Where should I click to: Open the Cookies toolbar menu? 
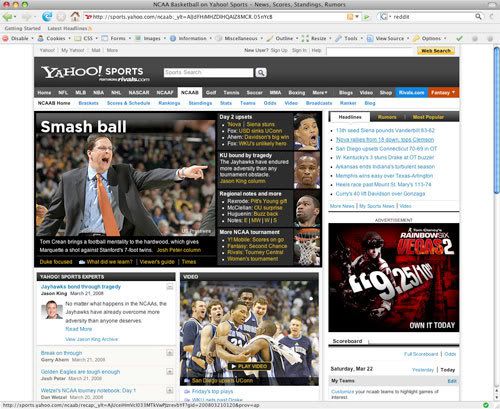[54, 38]
